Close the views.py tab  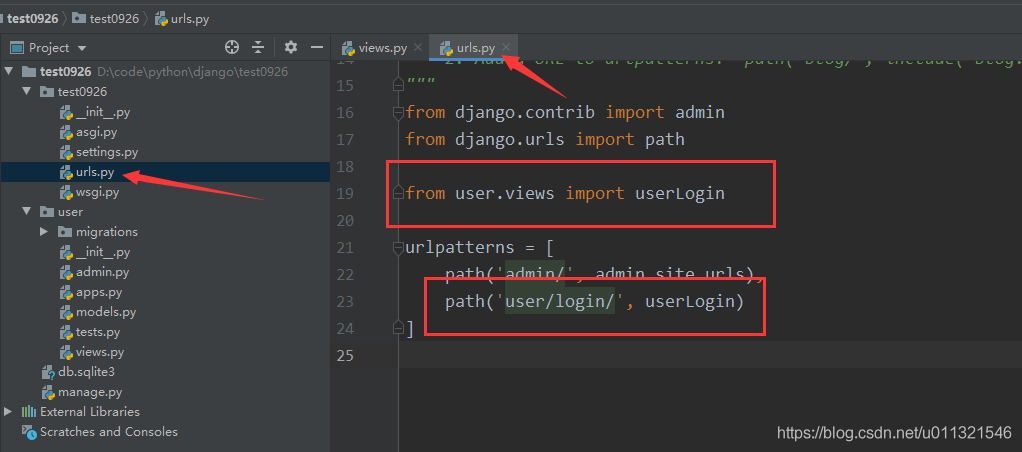[418, 48]
